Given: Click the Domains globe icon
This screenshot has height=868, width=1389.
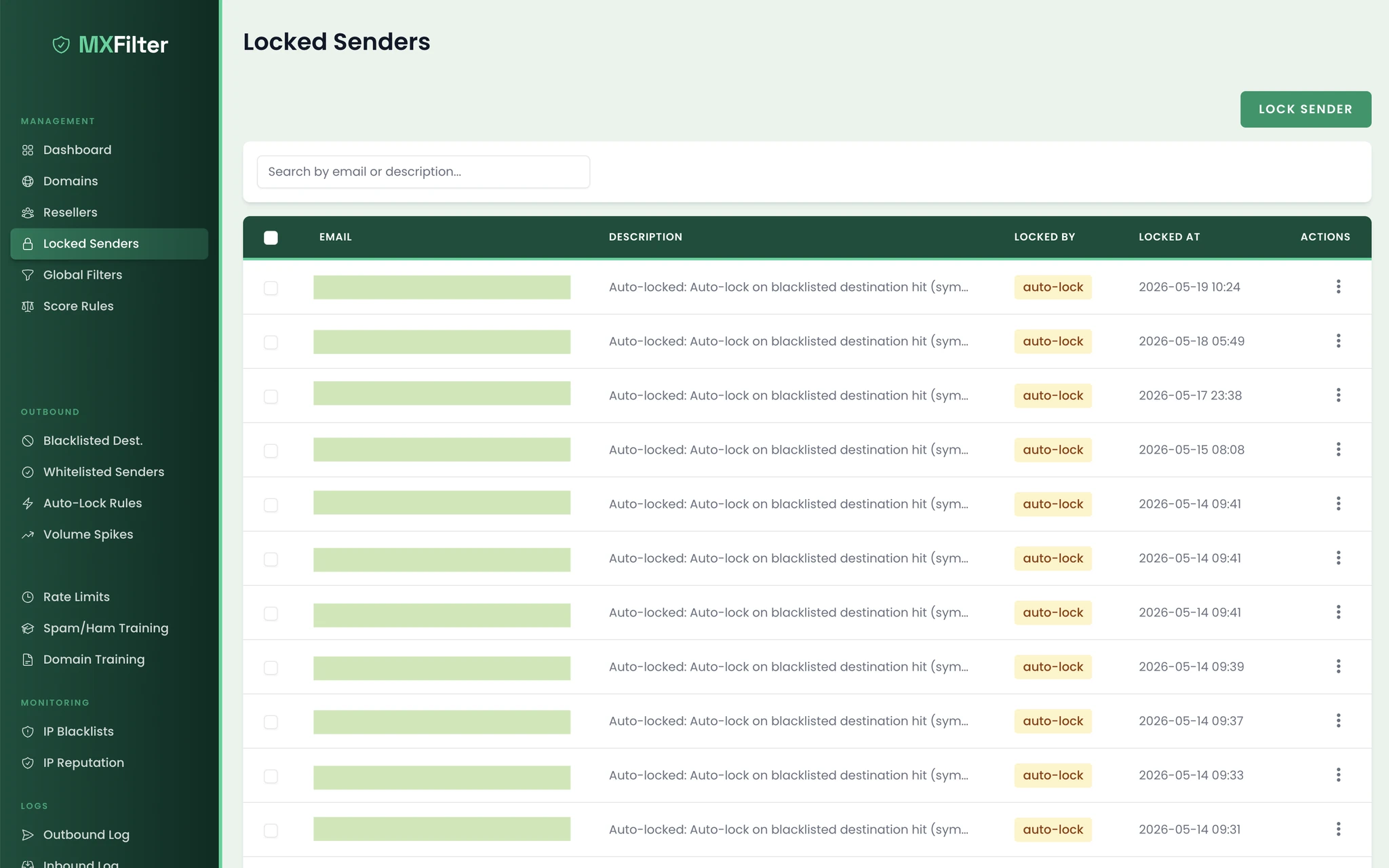Looking at the screenshot, I should [28, 181].
